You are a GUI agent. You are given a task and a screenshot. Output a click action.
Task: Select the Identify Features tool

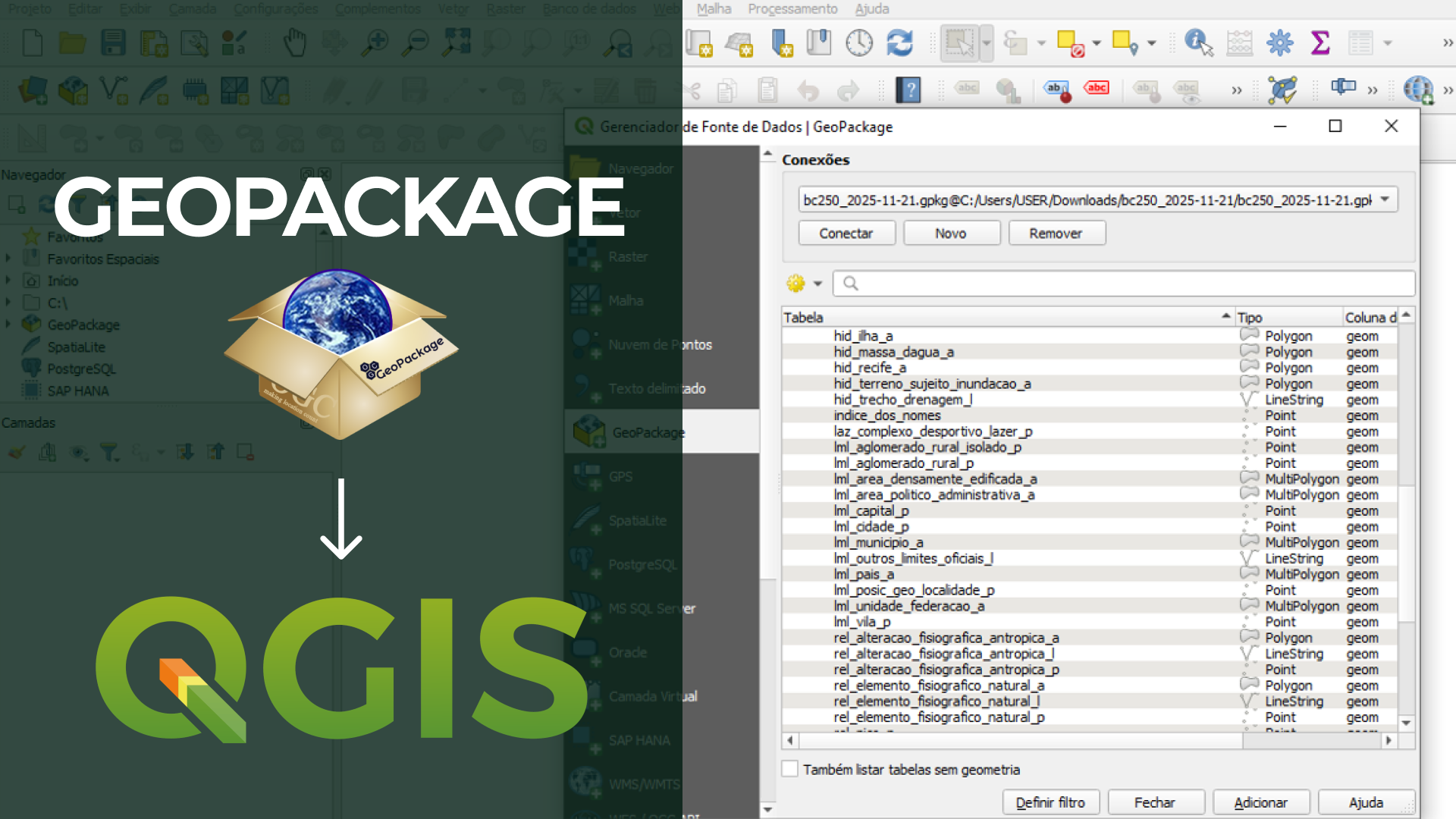point(1197,43)
